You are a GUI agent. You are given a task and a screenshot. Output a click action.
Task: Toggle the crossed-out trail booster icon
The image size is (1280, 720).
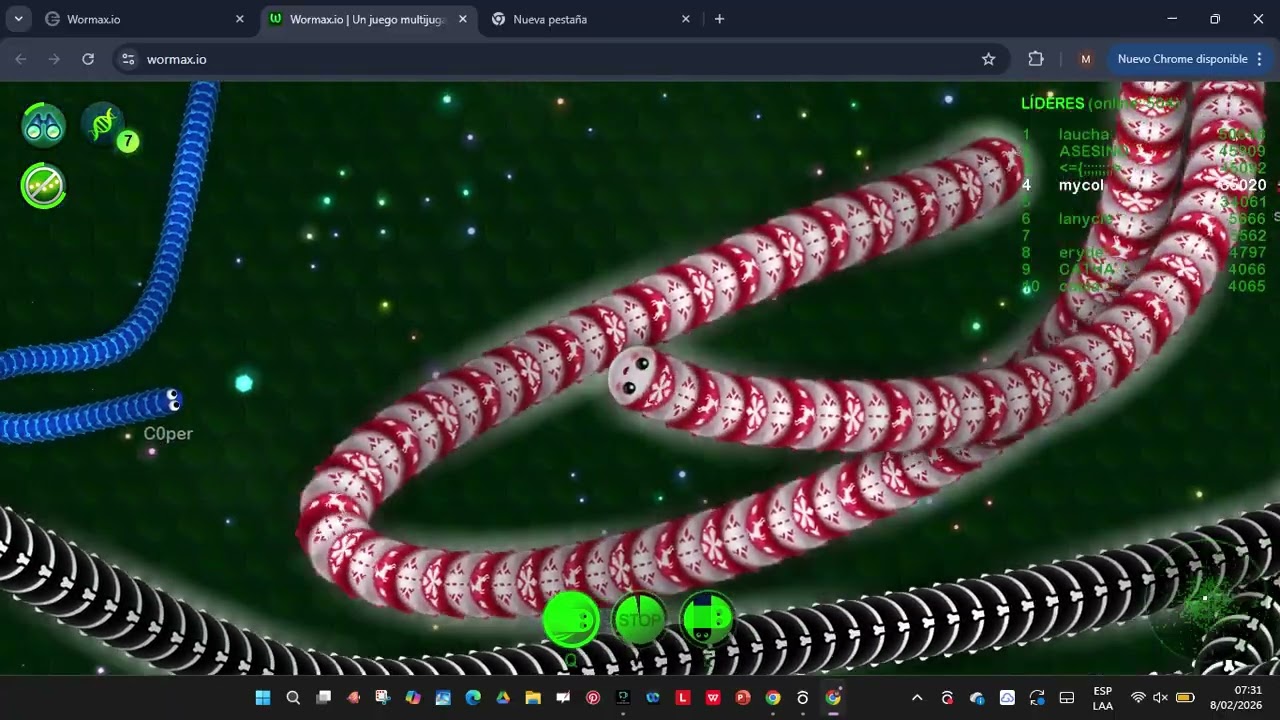[x=44, y=186]
